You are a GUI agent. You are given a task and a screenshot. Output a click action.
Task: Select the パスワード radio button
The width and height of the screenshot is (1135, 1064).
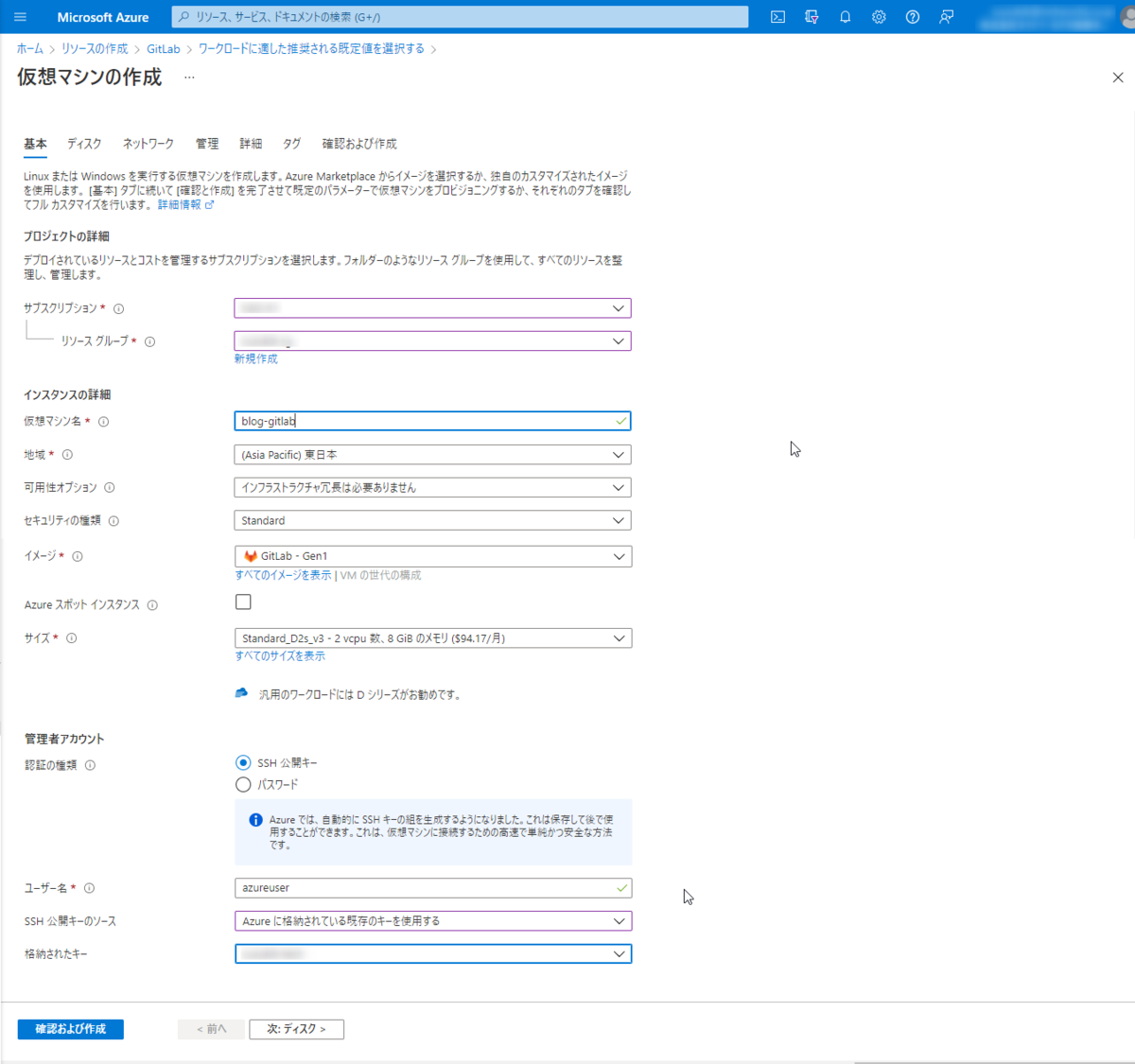click(243, 784)
